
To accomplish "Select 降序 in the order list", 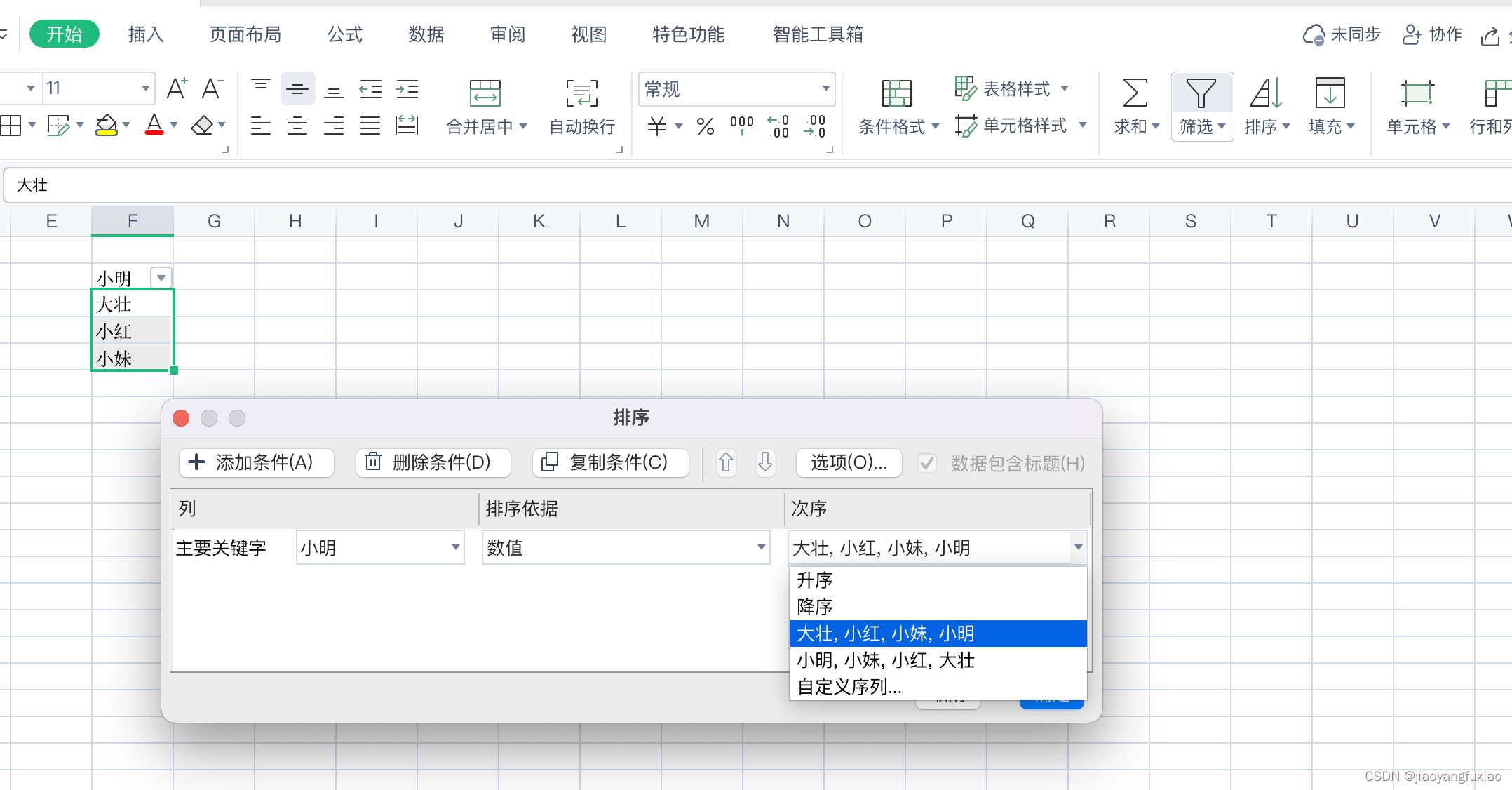I will (938, 607).
